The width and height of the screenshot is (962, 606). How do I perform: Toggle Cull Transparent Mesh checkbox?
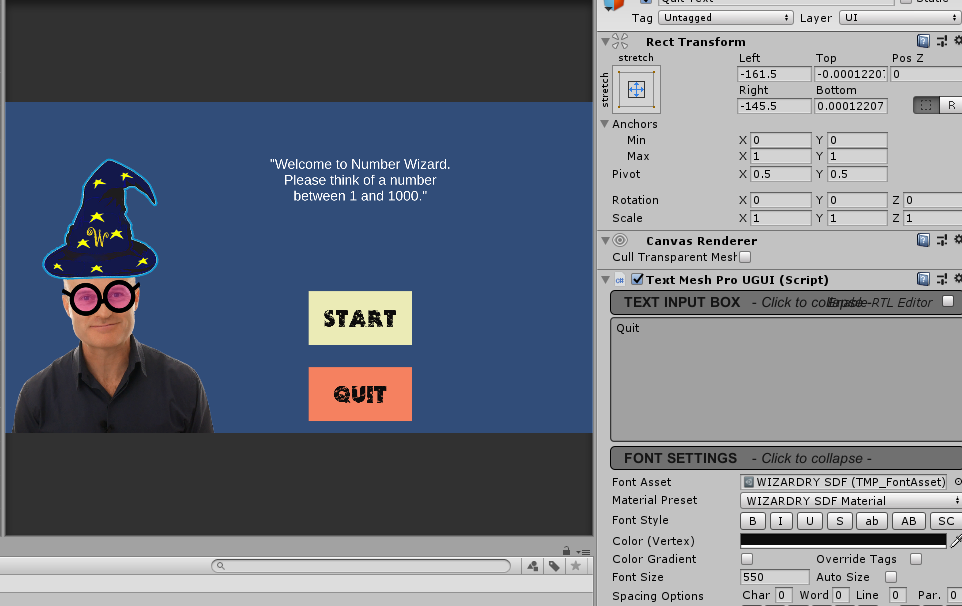point(743,256)
